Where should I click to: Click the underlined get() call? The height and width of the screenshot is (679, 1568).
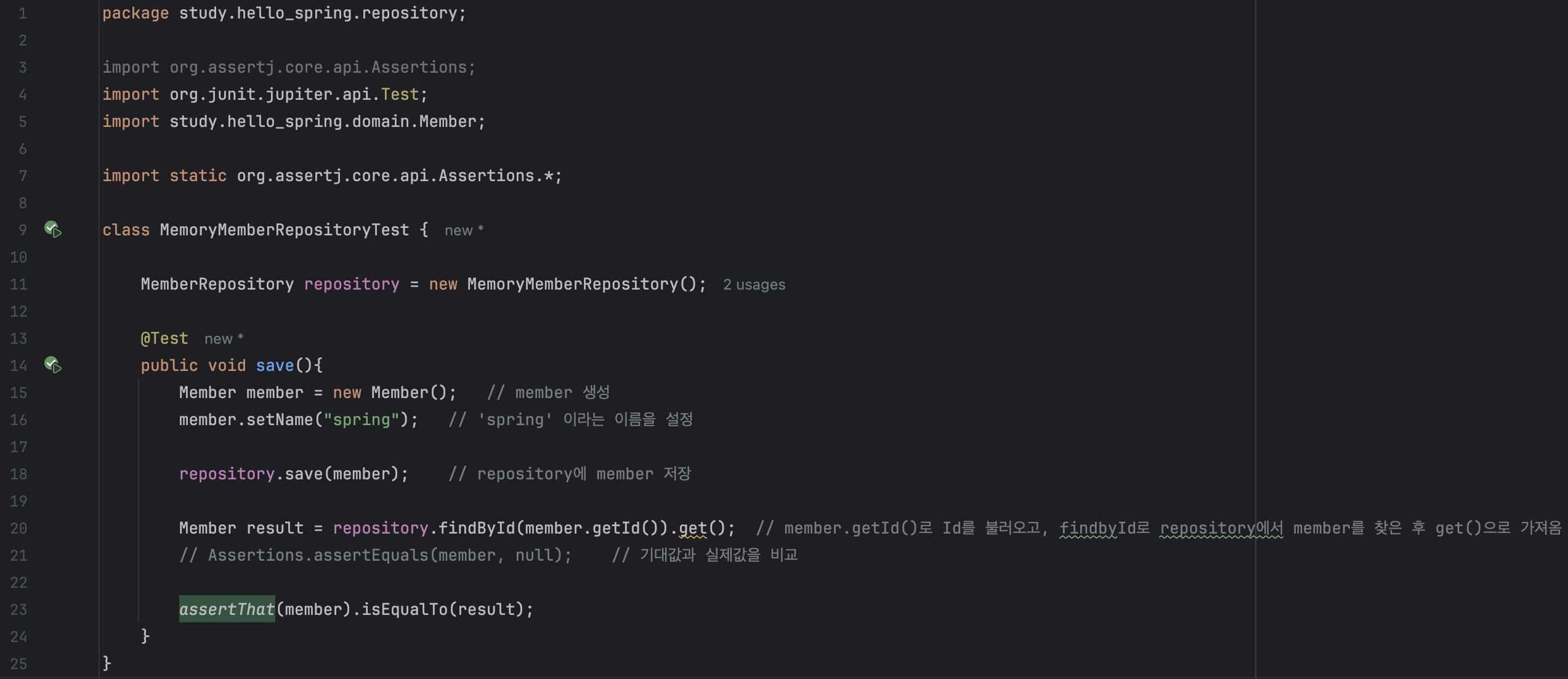click(693, 528)
